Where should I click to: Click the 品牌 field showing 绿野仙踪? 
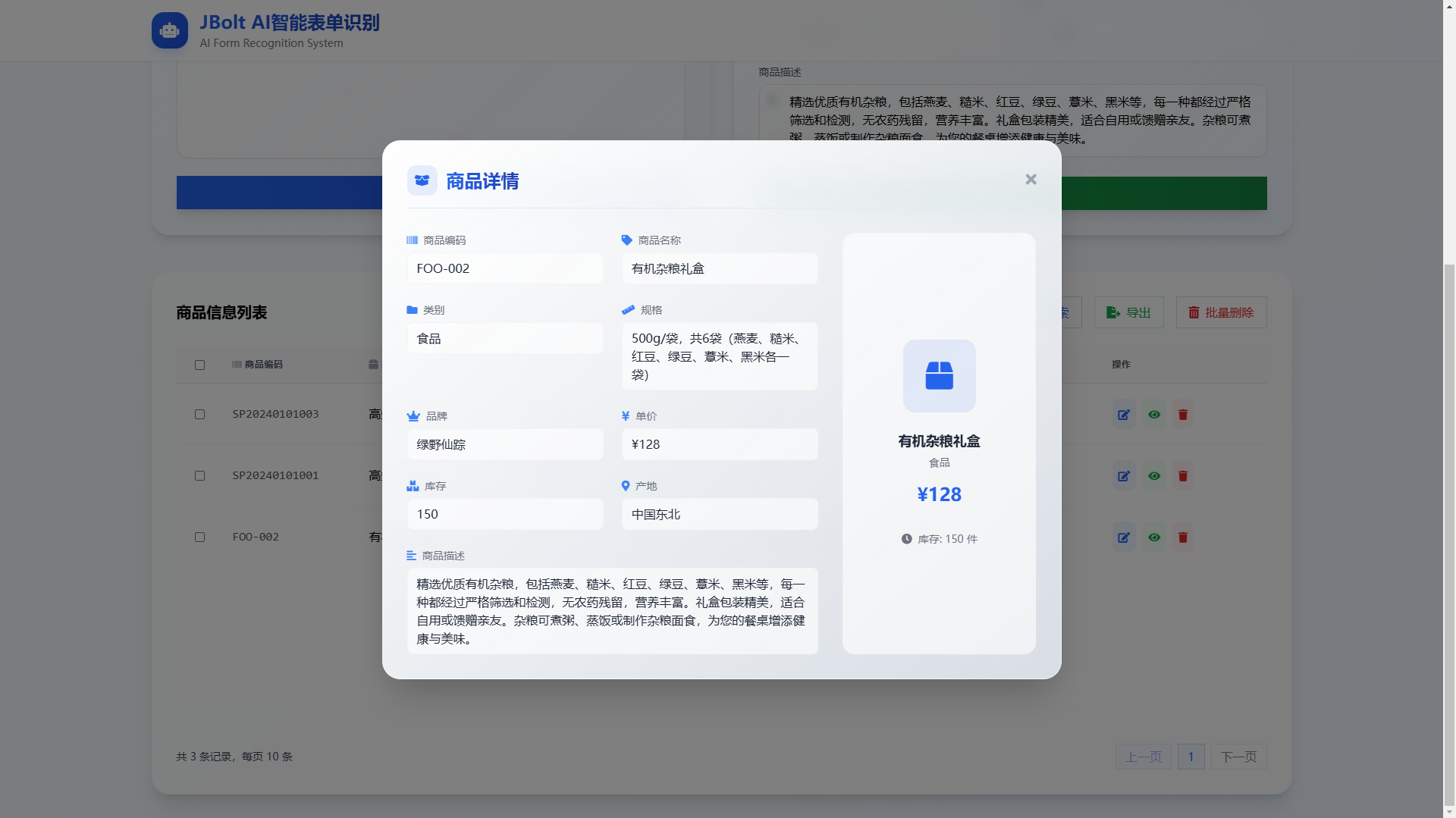coord(505,444)
